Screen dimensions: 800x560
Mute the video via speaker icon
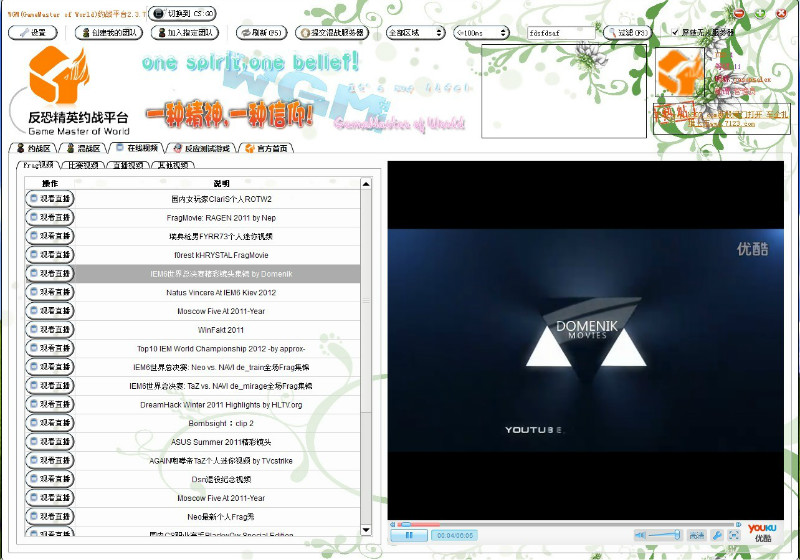(640, 535)
